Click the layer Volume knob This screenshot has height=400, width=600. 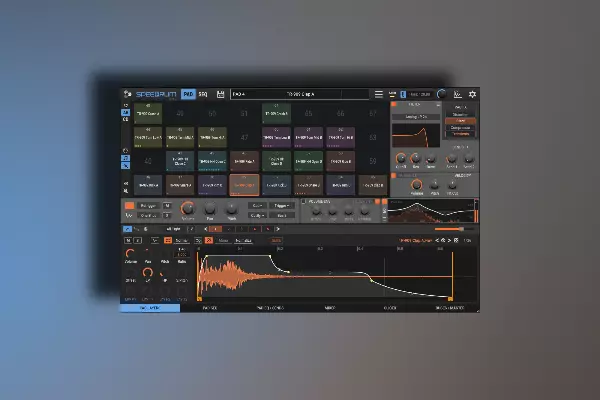[130, 253]
